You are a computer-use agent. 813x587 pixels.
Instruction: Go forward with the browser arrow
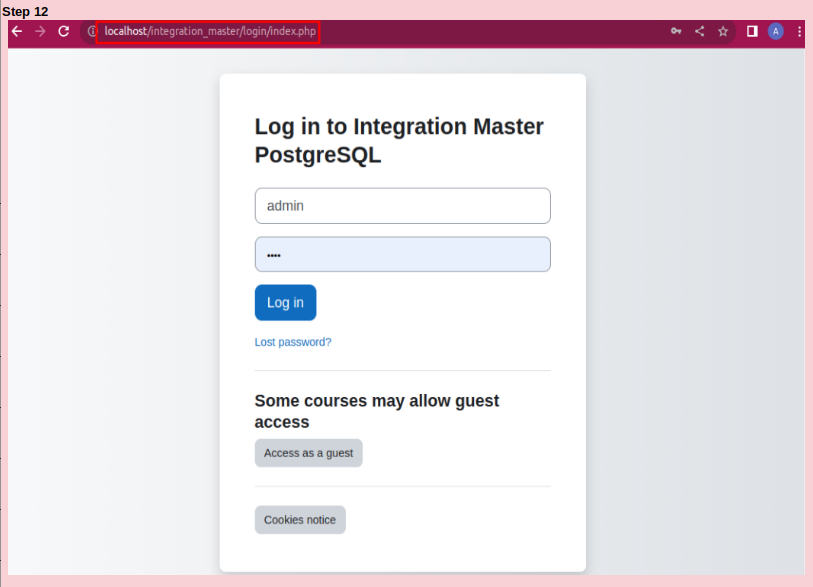click(x=40, y=31)
